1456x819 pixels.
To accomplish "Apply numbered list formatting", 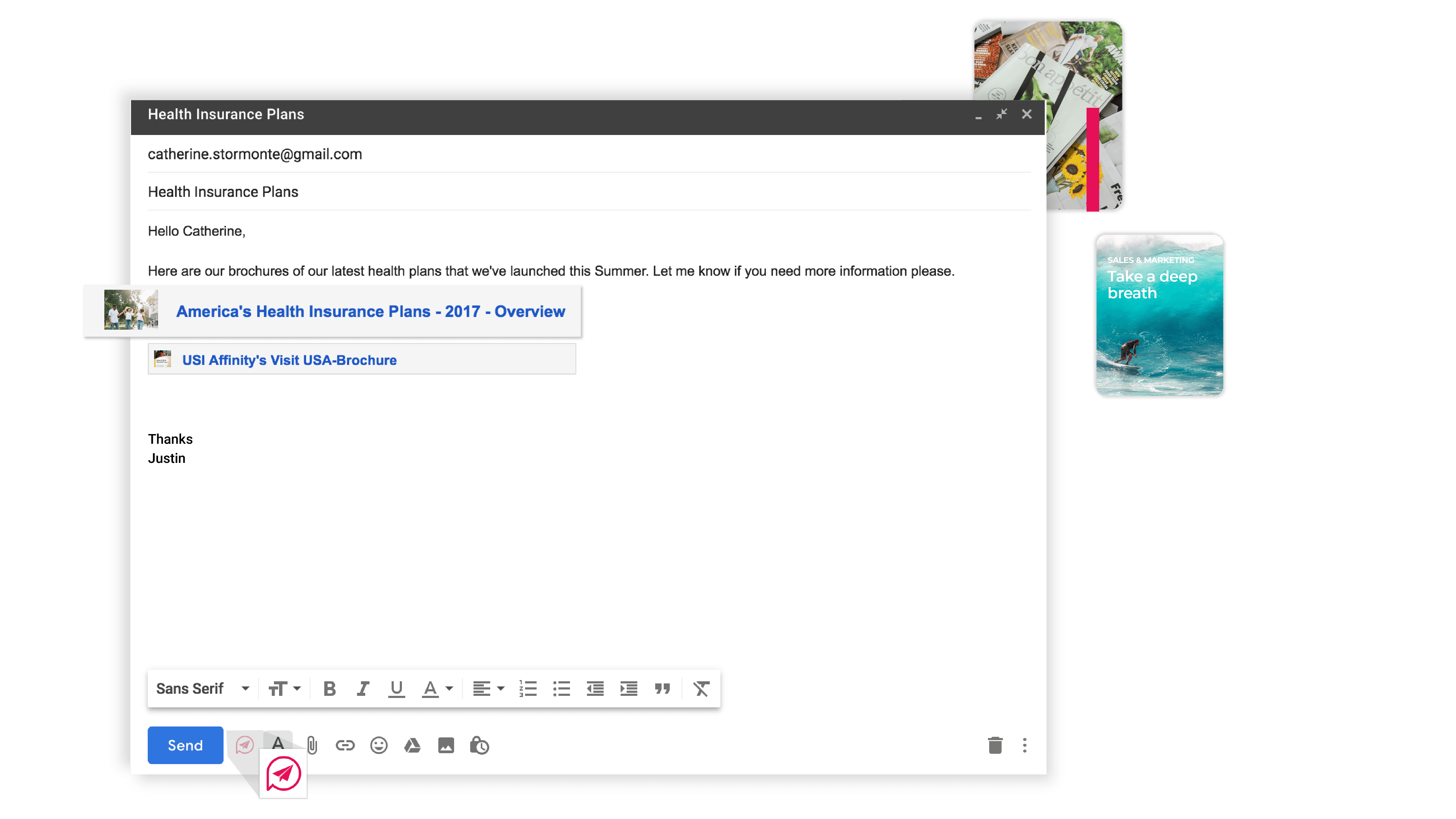I will coord(527,689).
